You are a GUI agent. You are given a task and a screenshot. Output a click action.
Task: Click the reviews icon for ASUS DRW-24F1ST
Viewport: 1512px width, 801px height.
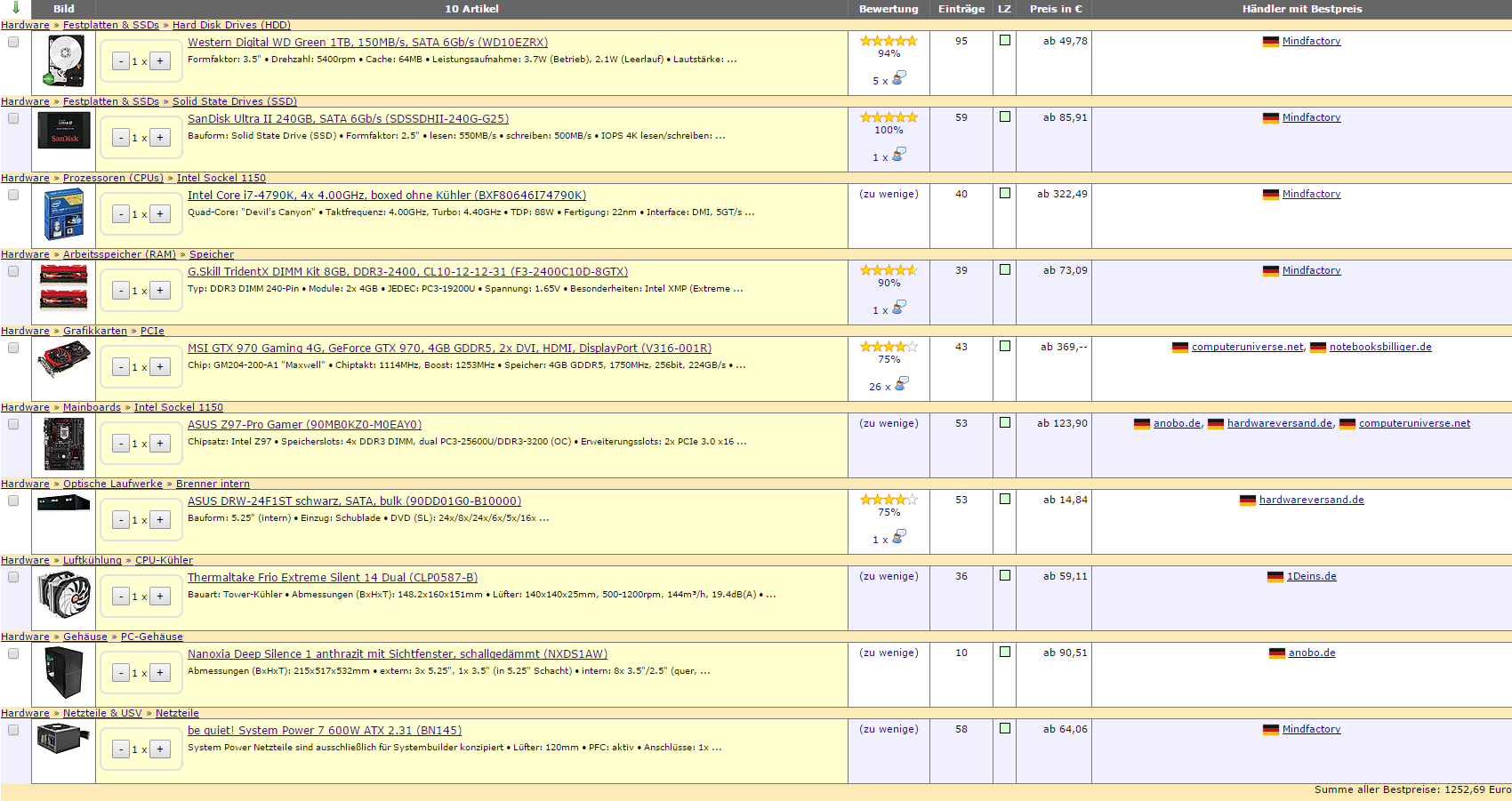click(x=898, y=537)
